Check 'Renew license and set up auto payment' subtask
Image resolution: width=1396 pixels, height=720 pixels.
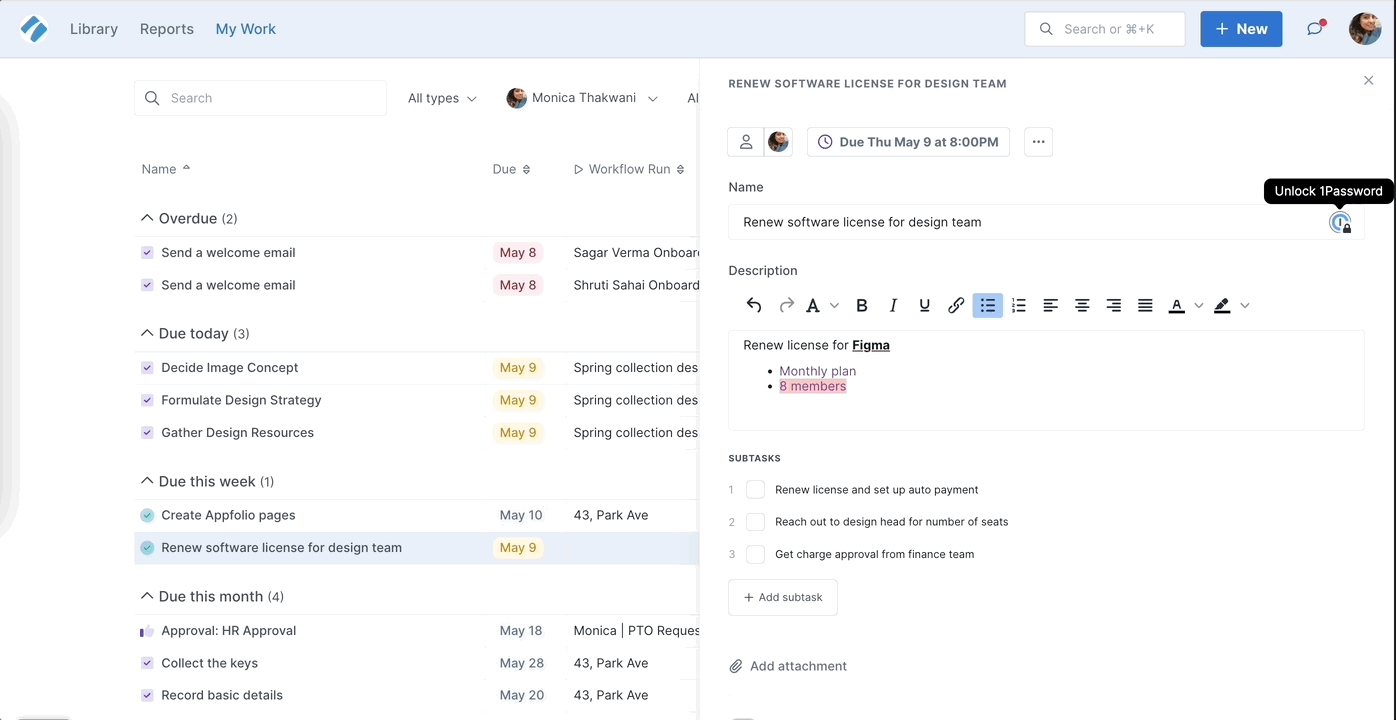tap(756, 490)
